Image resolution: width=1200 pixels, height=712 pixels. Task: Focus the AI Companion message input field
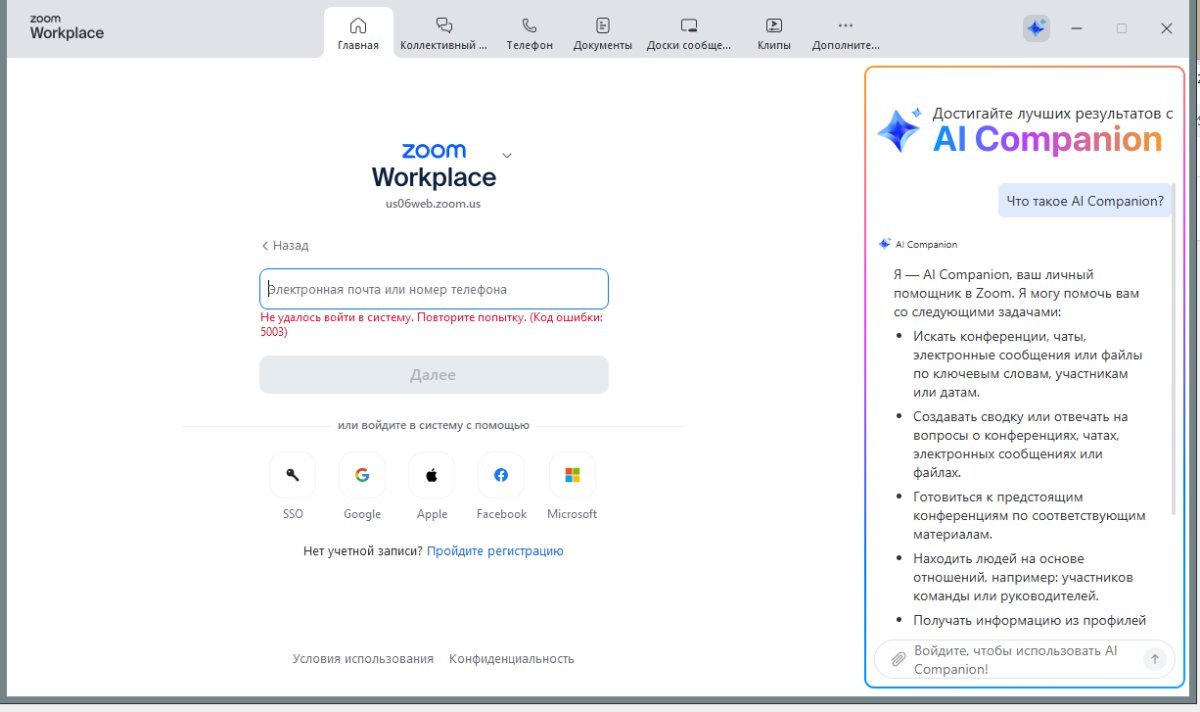(1024, 660)
